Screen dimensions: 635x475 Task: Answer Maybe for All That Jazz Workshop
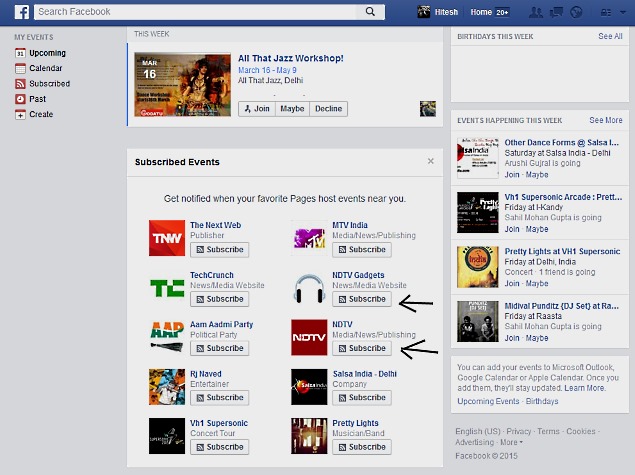(292, 109)
